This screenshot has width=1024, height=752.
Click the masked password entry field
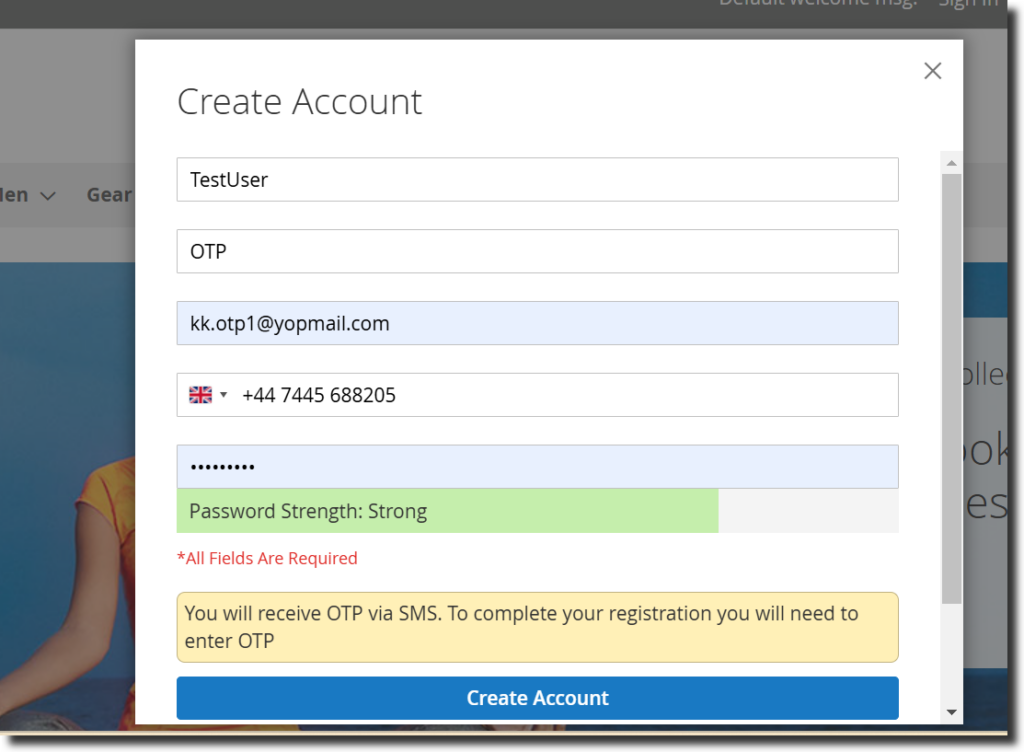(537, 466)
